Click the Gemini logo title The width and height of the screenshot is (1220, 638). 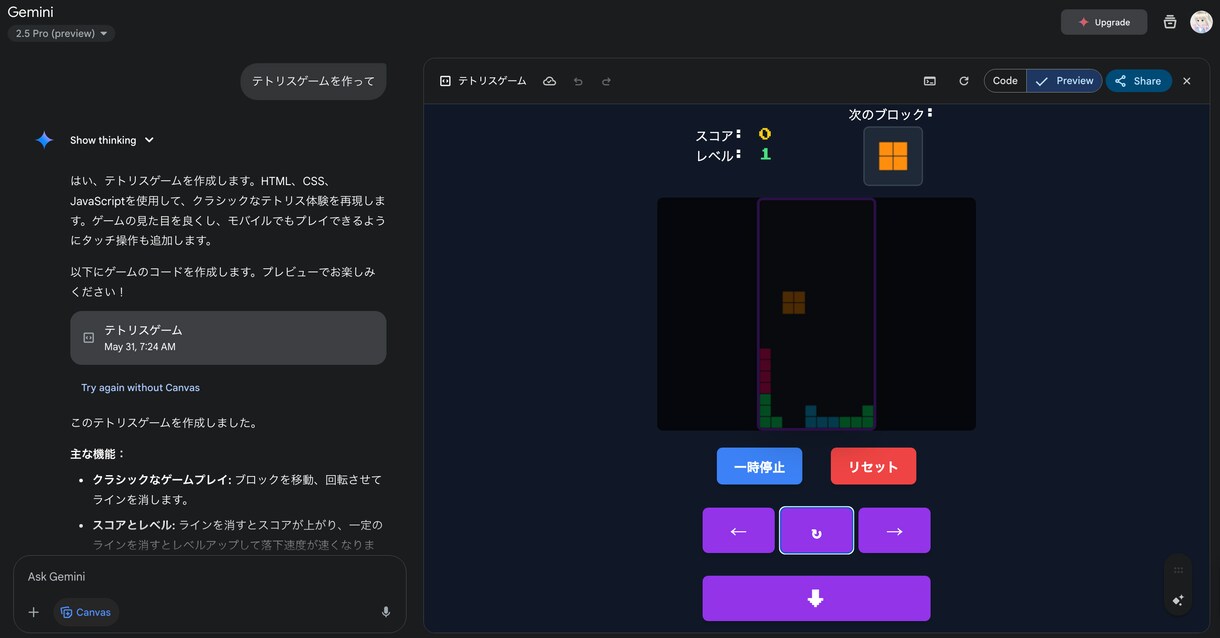(30, 12)
